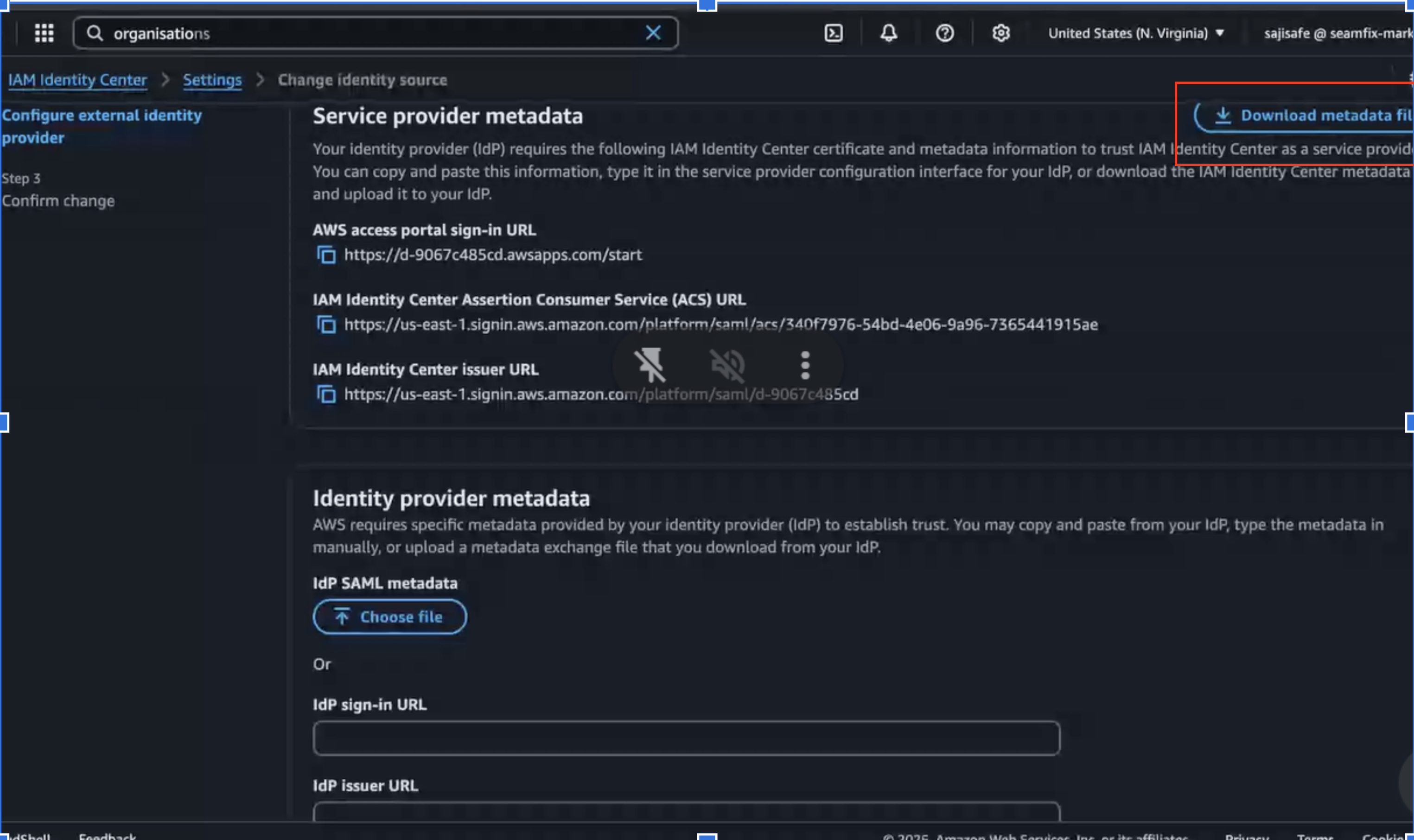Open the AWS services grid menu

click(44, 33)
